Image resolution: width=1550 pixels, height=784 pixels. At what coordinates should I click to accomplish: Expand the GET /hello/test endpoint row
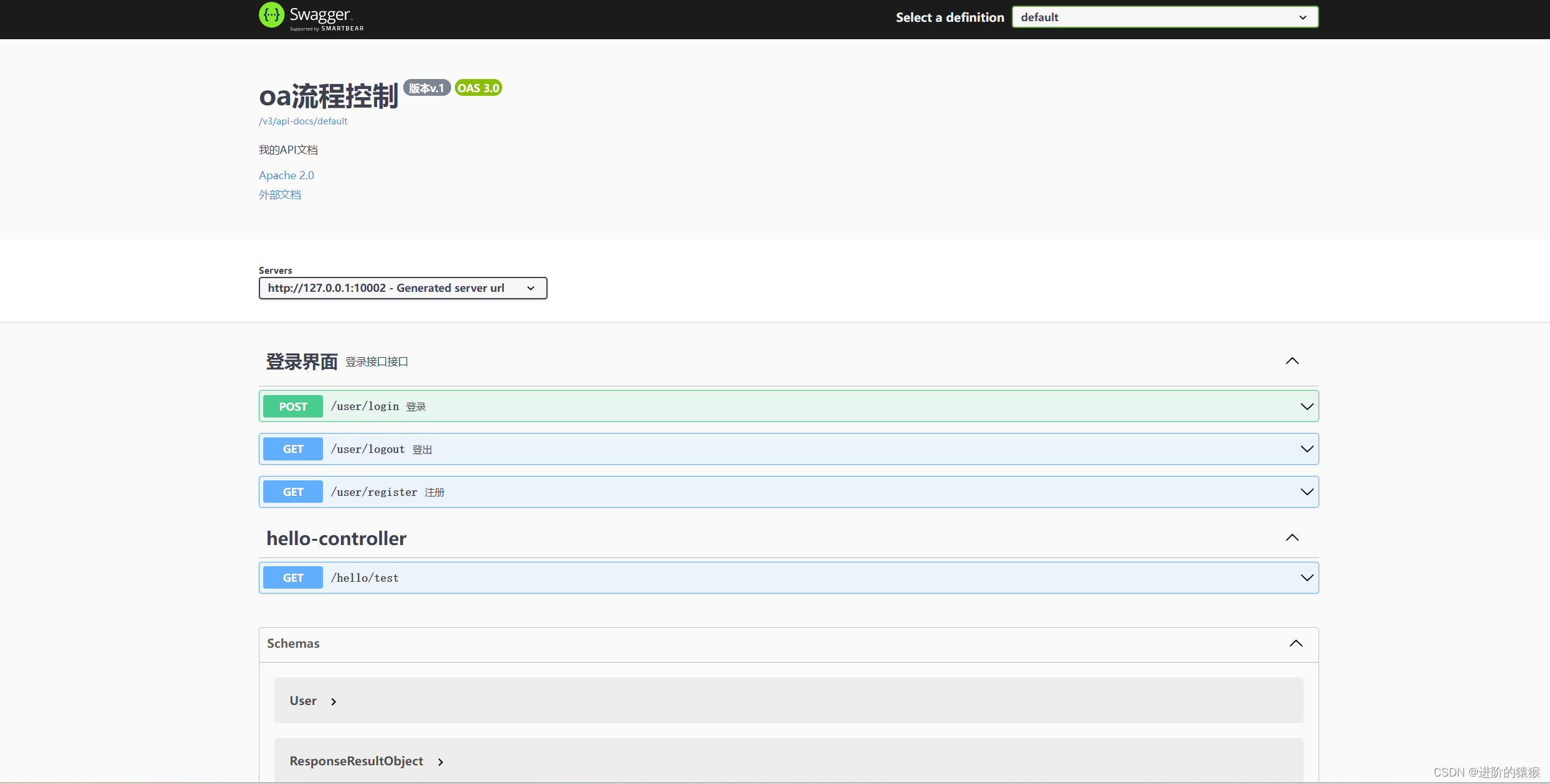point(1305,577)
